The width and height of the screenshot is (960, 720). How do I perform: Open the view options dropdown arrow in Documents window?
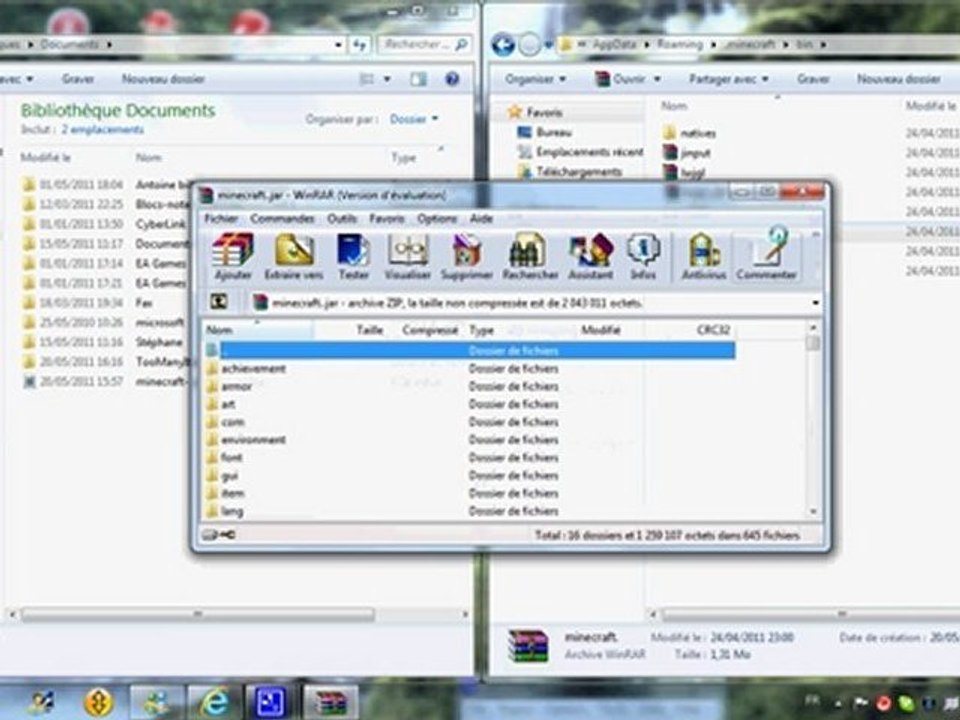tap(387, 79)
